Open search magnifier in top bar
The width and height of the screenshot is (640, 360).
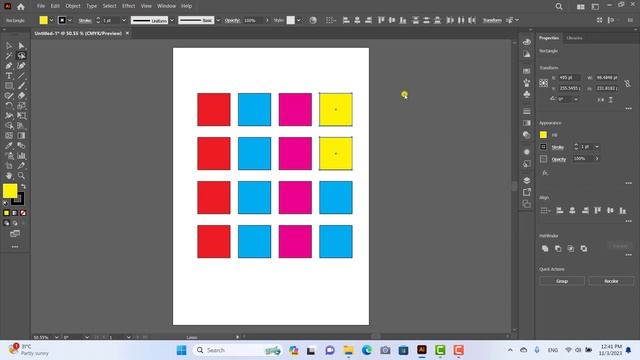tap(559, 7)
